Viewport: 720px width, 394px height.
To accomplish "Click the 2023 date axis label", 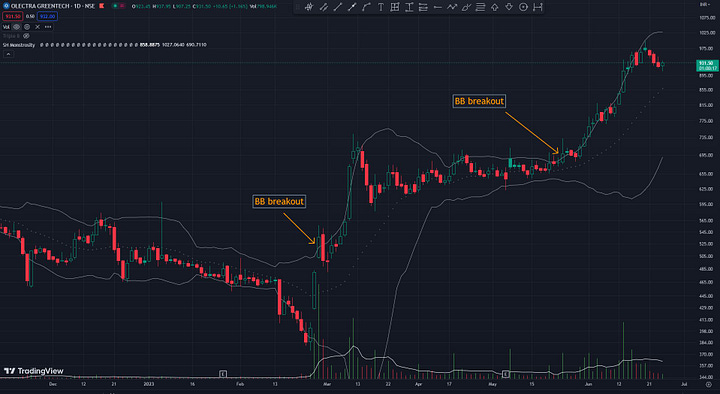I will coord(149,384).
